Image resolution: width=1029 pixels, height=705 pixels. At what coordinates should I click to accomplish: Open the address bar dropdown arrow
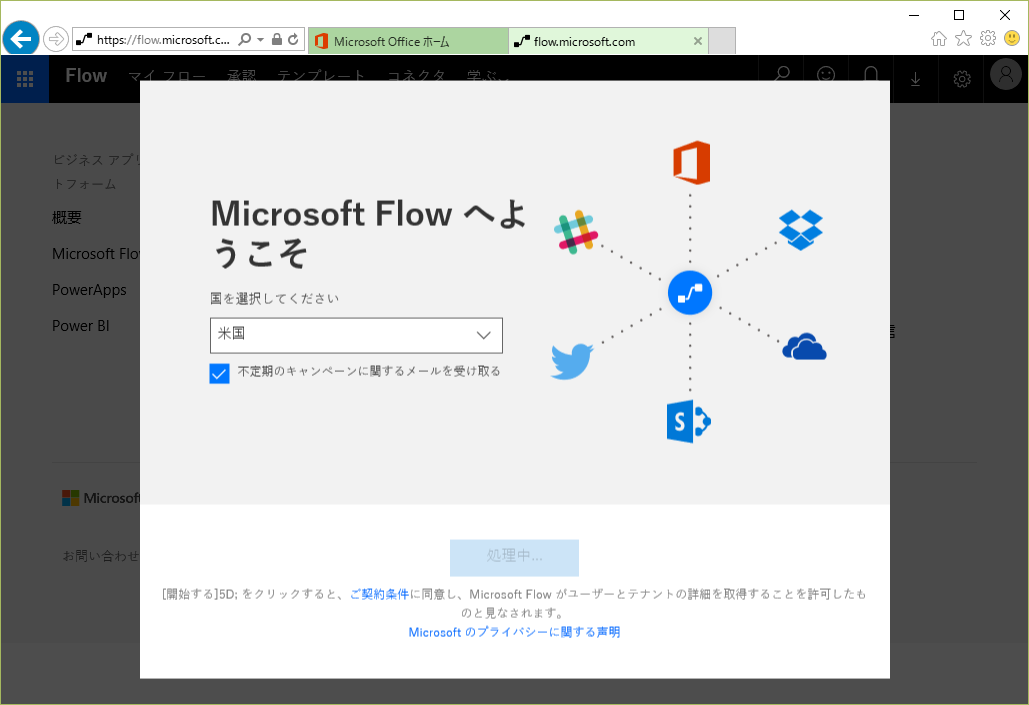pyautogui.click(x=261, y=39)
